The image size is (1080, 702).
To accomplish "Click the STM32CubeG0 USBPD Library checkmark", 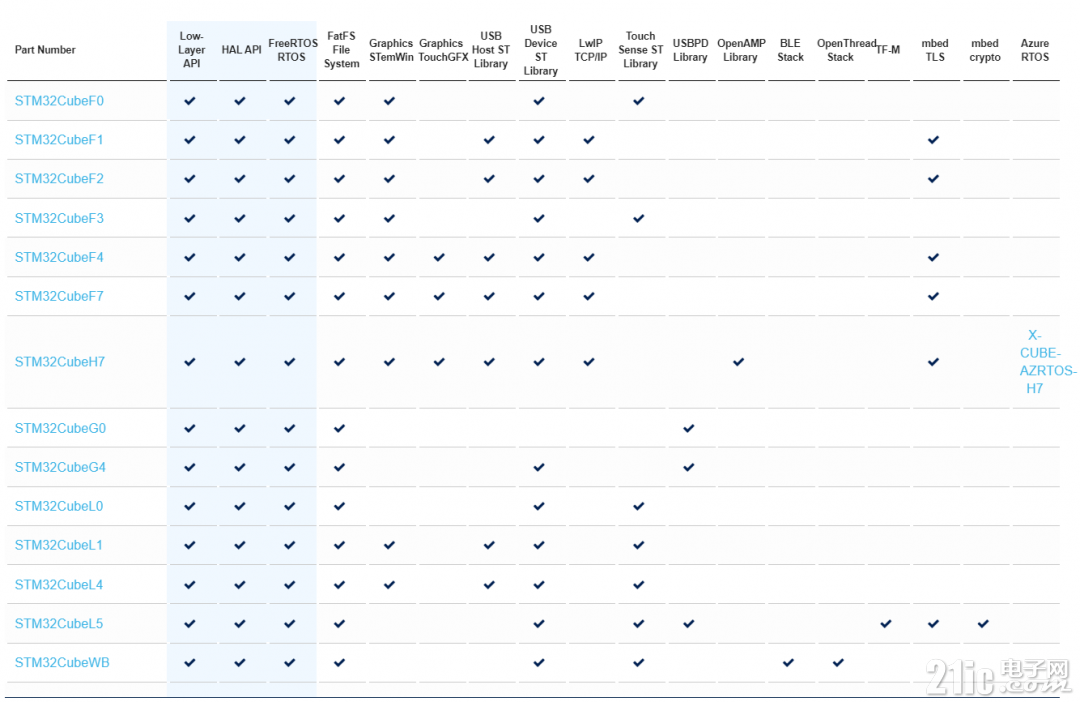I will pyautogui.click(x=689, y=429).
